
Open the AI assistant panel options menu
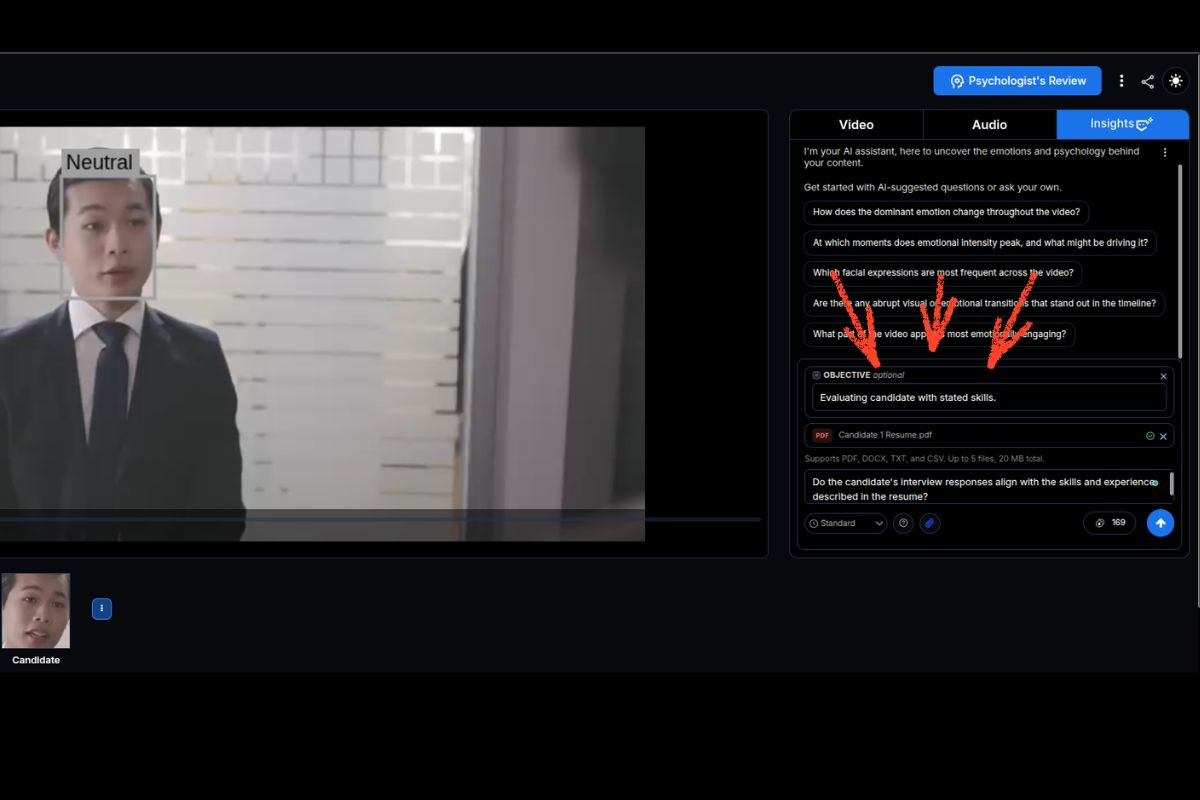click(1165, 153)
